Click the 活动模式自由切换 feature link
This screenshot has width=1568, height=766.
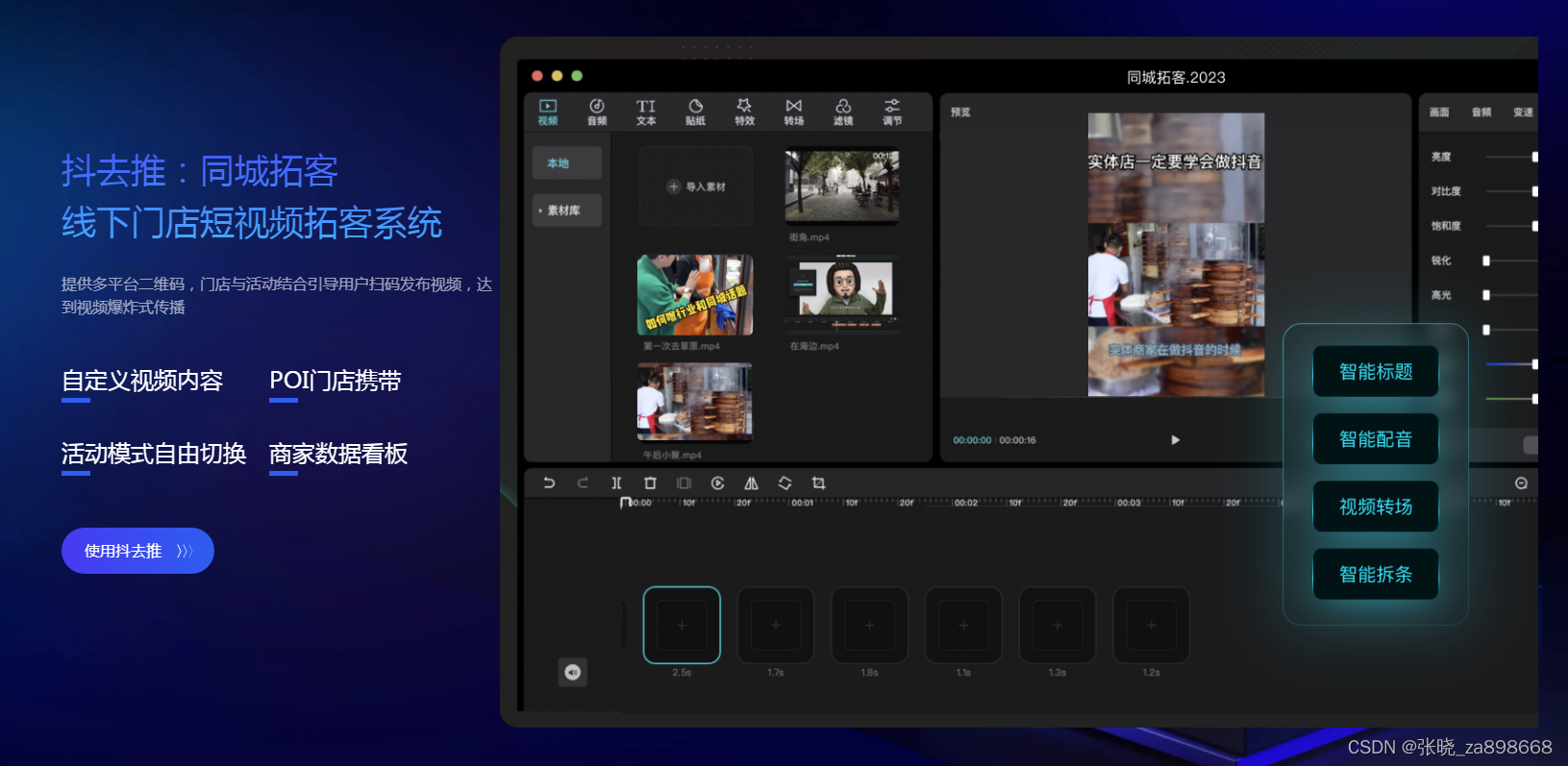[154, 454]
